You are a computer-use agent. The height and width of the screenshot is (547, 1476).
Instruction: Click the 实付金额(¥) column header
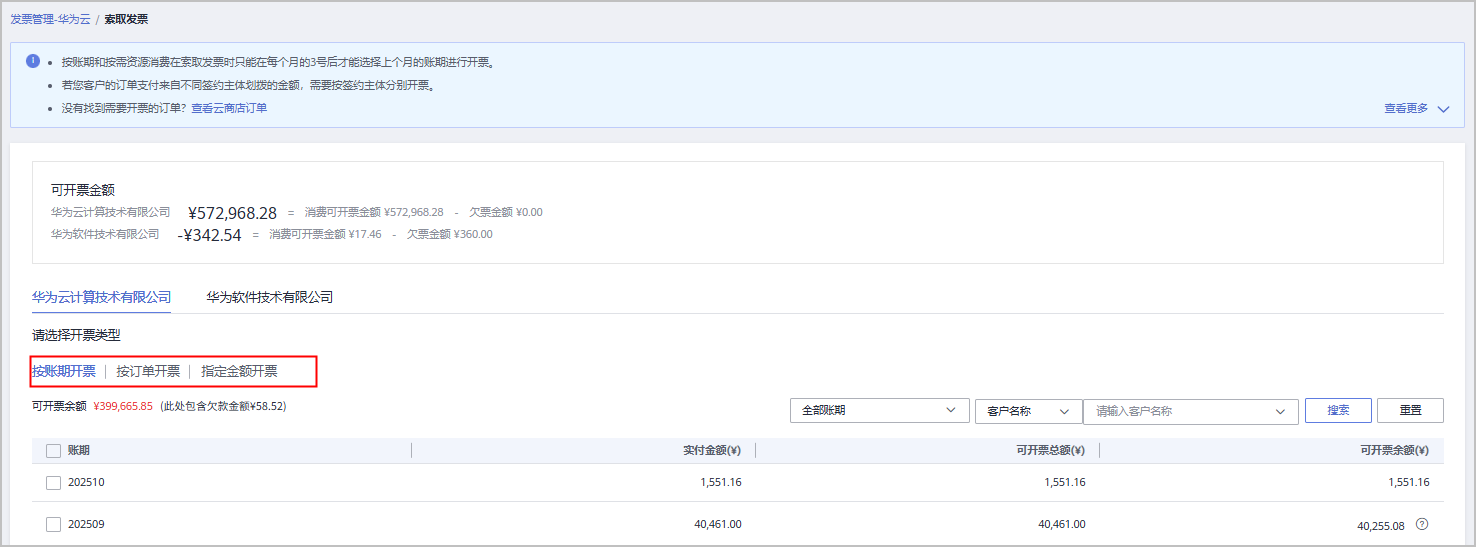click(712, 451)
